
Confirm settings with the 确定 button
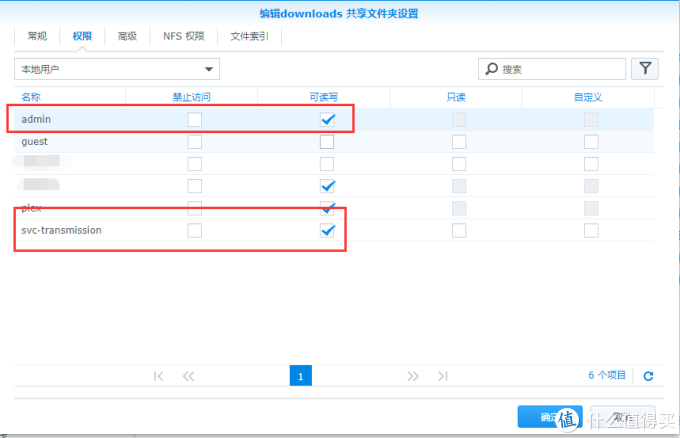[550, 417]
